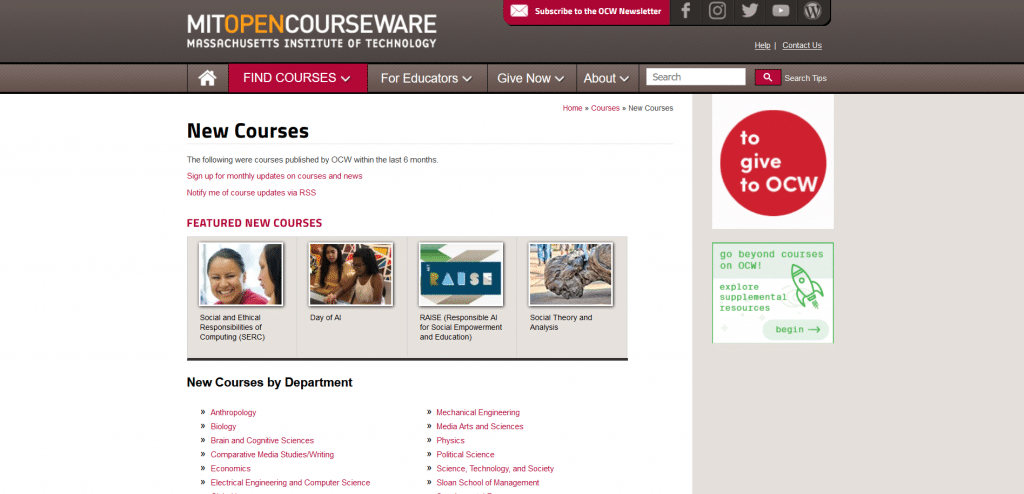Open the Mechanical Engineering link
This screenshot has width=1024, height=494.
pos(478,412)
